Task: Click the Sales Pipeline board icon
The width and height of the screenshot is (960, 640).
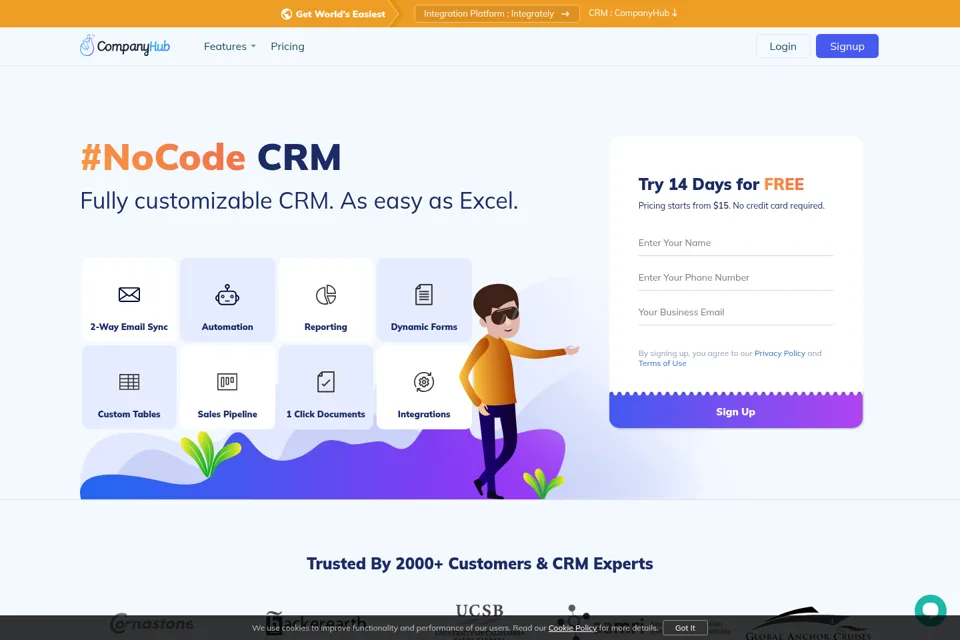Action: click(x=227, y=382)
